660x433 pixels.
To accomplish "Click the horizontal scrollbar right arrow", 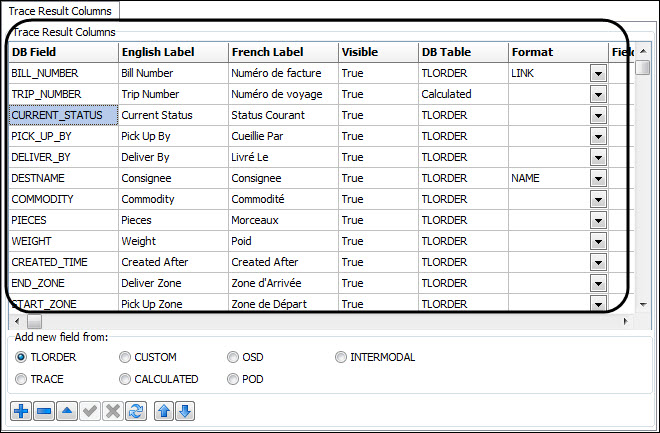I will [627, 321].
